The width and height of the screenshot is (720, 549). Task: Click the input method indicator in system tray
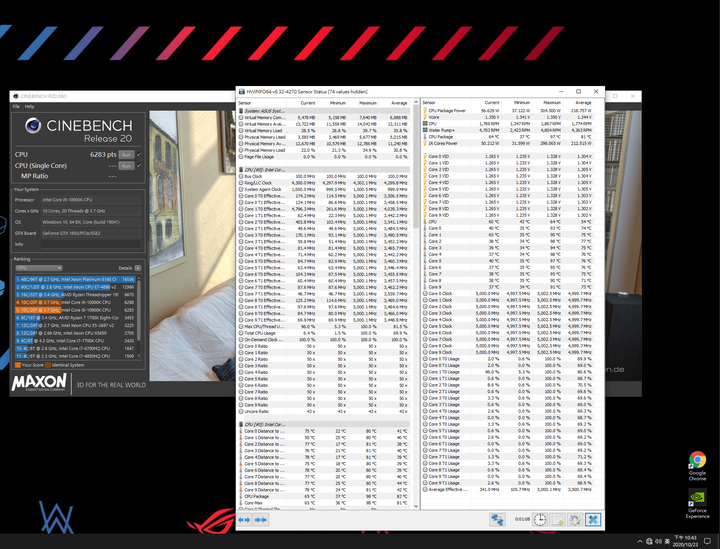click(667, 542)
